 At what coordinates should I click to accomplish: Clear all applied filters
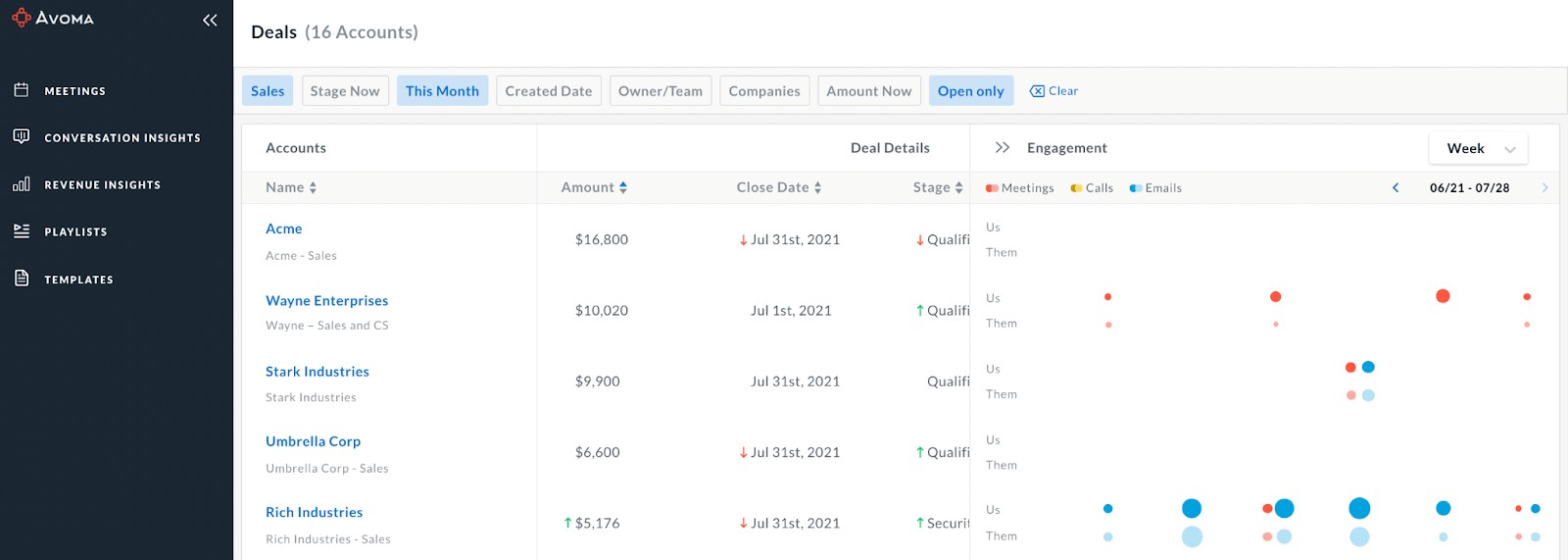click(1054, 91)
